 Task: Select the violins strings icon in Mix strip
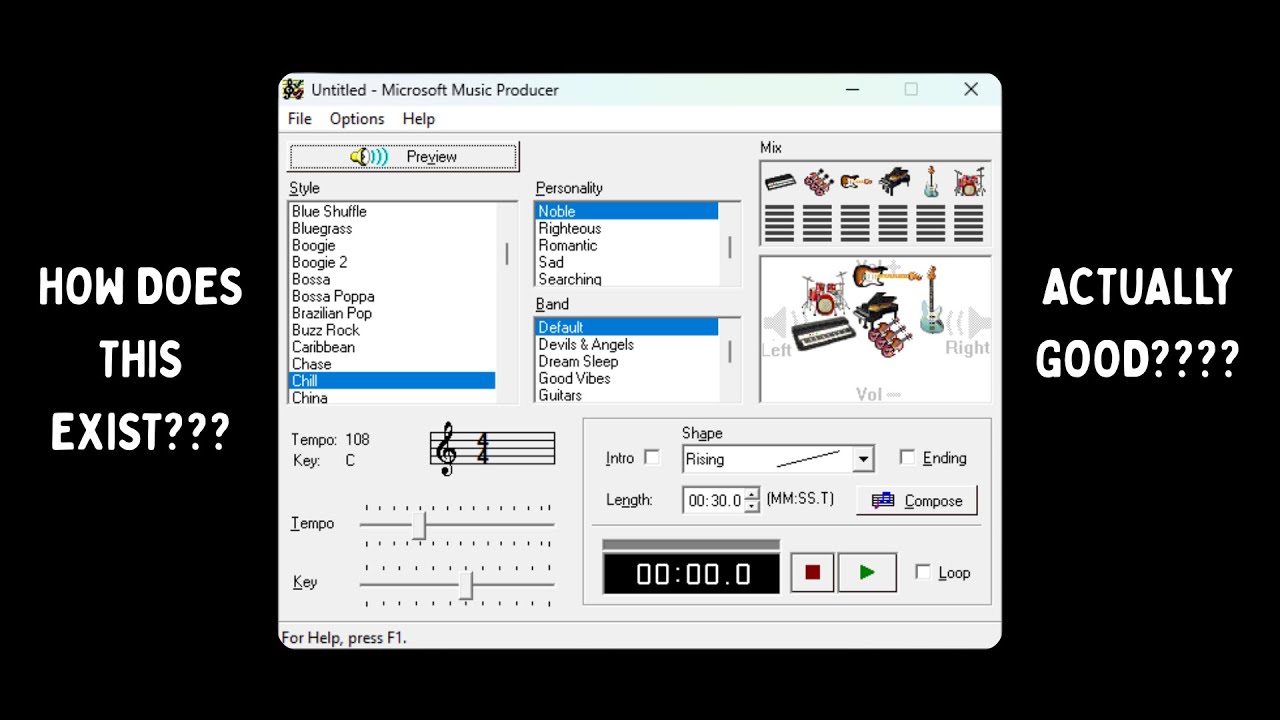(817, 182)
